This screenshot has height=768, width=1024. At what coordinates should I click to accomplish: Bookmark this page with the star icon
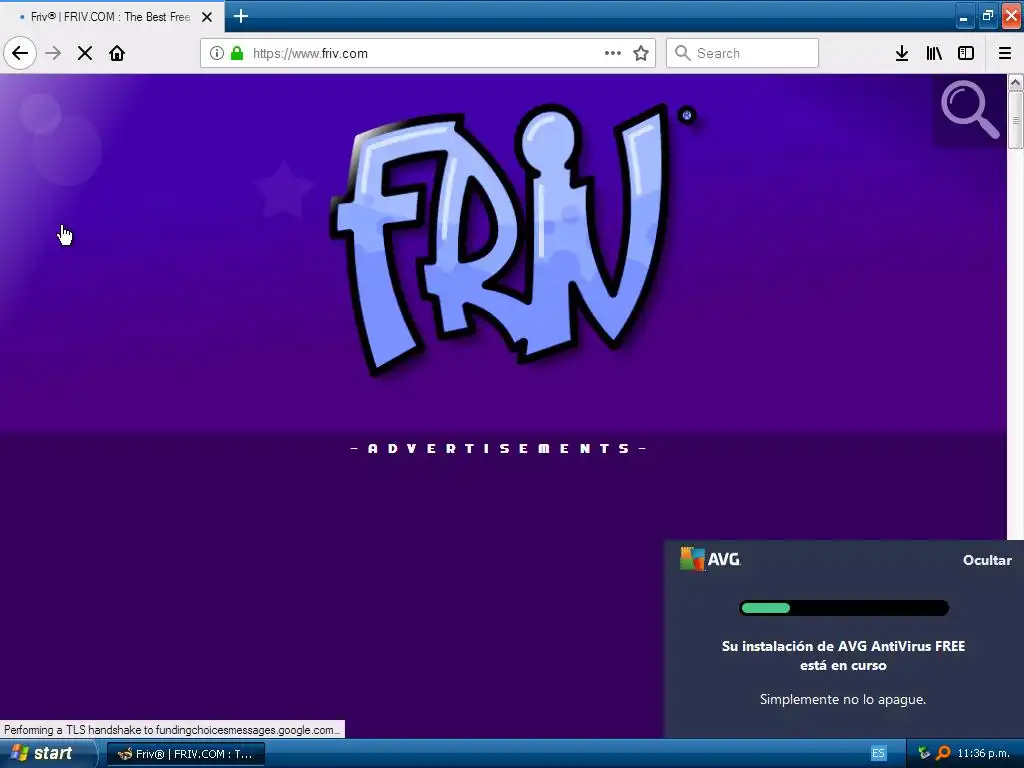[x=641, y=53]
